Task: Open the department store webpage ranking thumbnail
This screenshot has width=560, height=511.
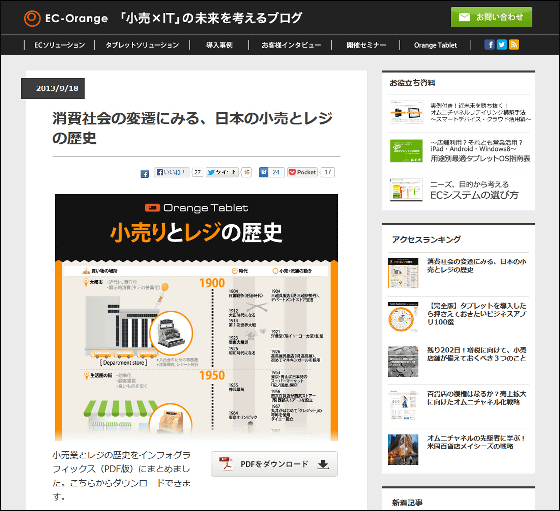Action: [403, 405]
